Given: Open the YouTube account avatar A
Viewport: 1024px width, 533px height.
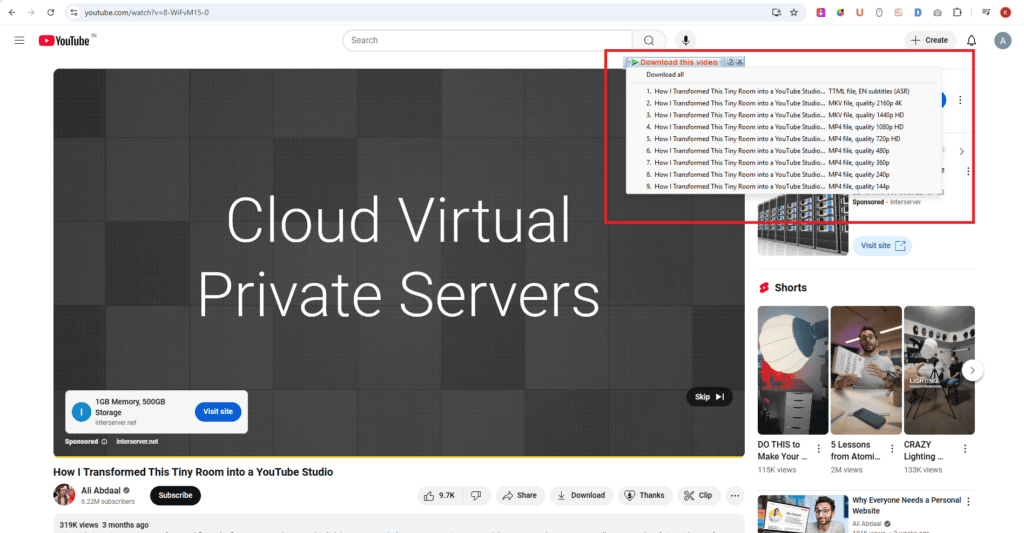Looking at the screenshot, I should pyautogui.click(x=1003, y=40).
